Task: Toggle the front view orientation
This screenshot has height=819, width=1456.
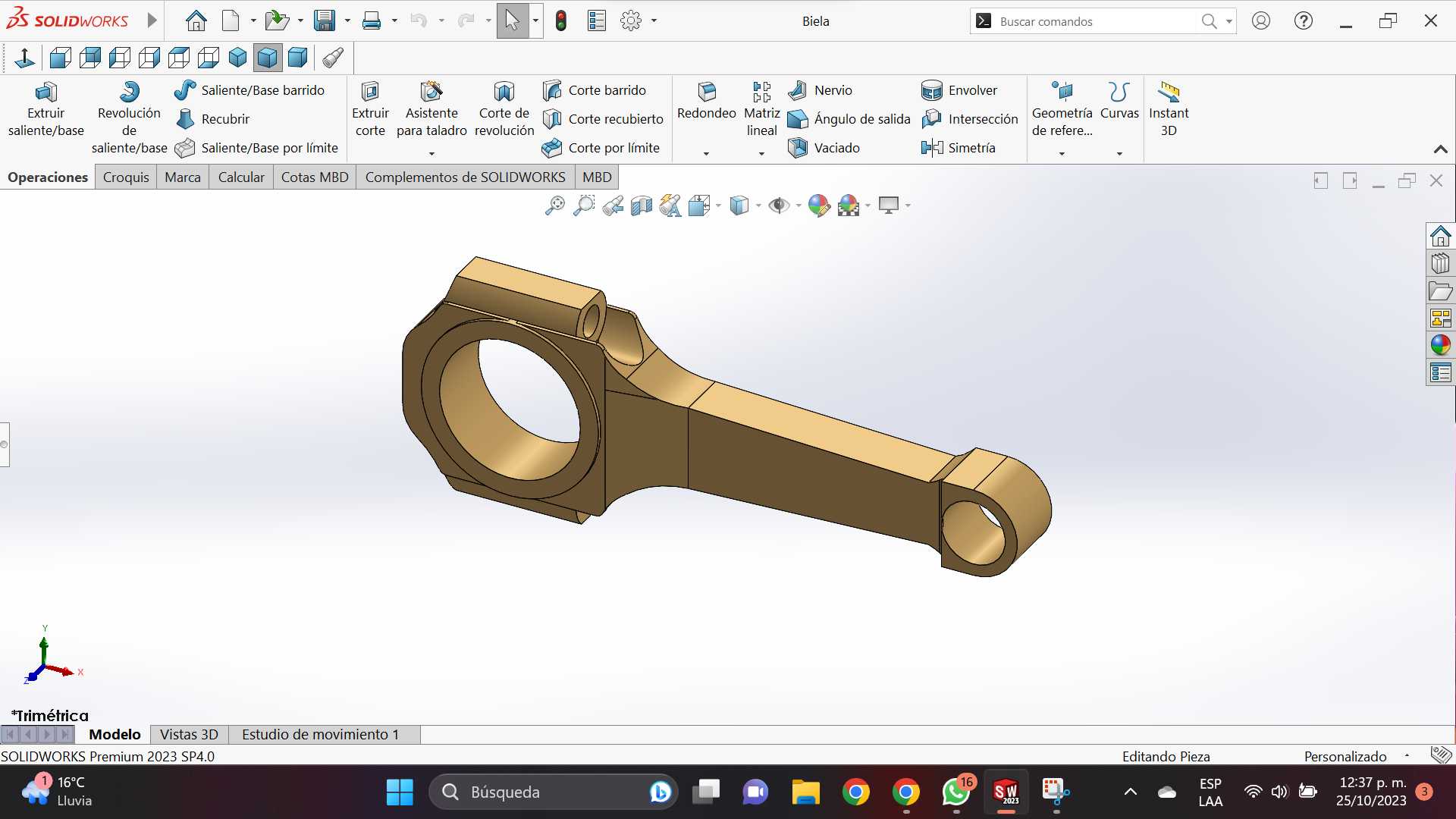Action: [x=61, y=58]
